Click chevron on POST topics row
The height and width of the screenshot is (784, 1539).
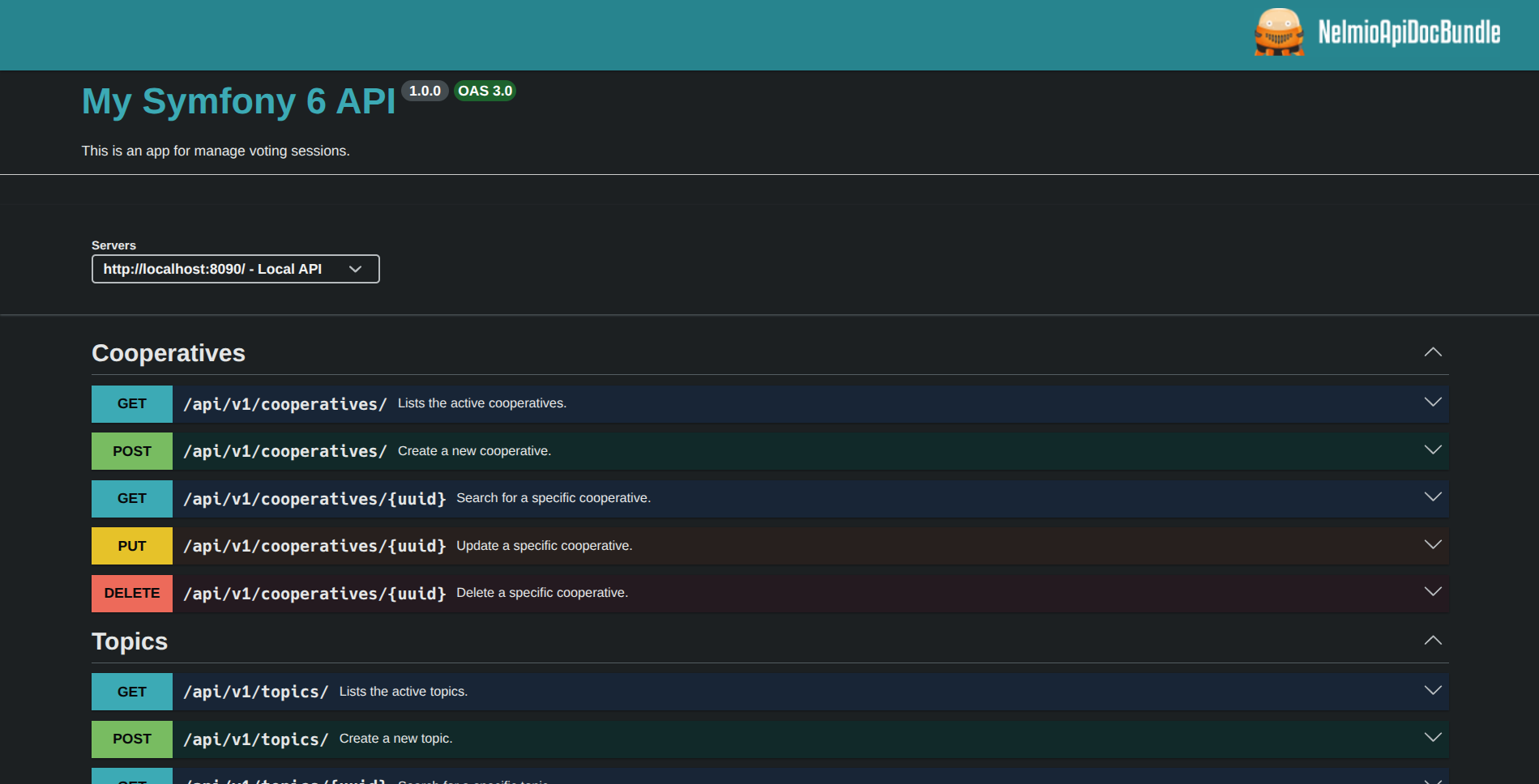click(1432, 738)
